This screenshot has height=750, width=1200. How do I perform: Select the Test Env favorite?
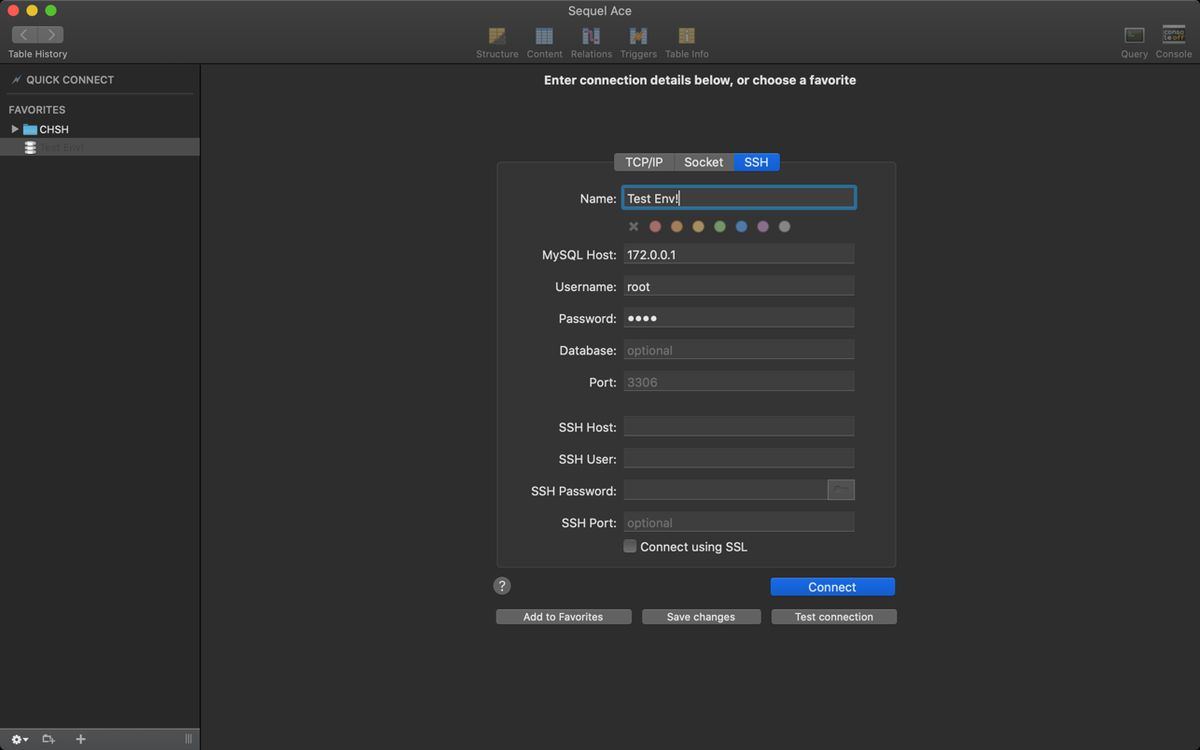coord(100,147)
